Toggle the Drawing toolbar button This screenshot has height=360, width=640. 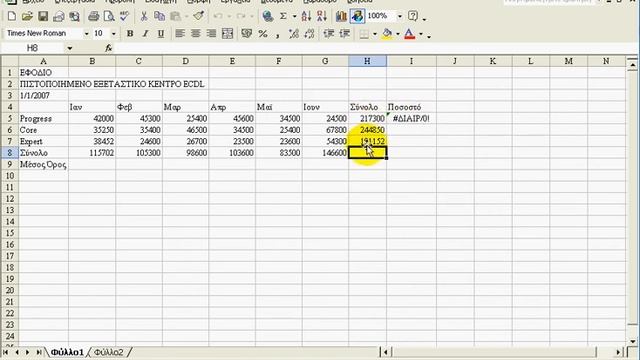click(x=357, y=16)
